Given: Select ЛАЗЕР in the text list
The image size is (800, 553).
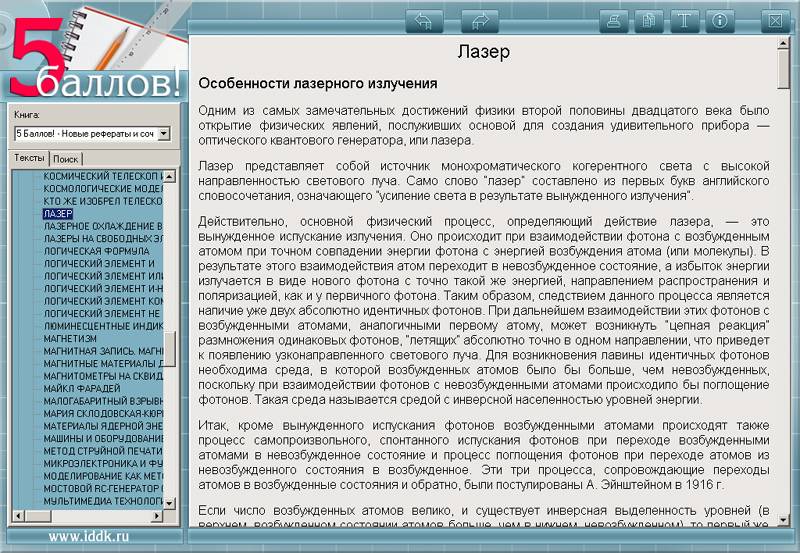Looking at the screenshot, I should pos(58,214).
